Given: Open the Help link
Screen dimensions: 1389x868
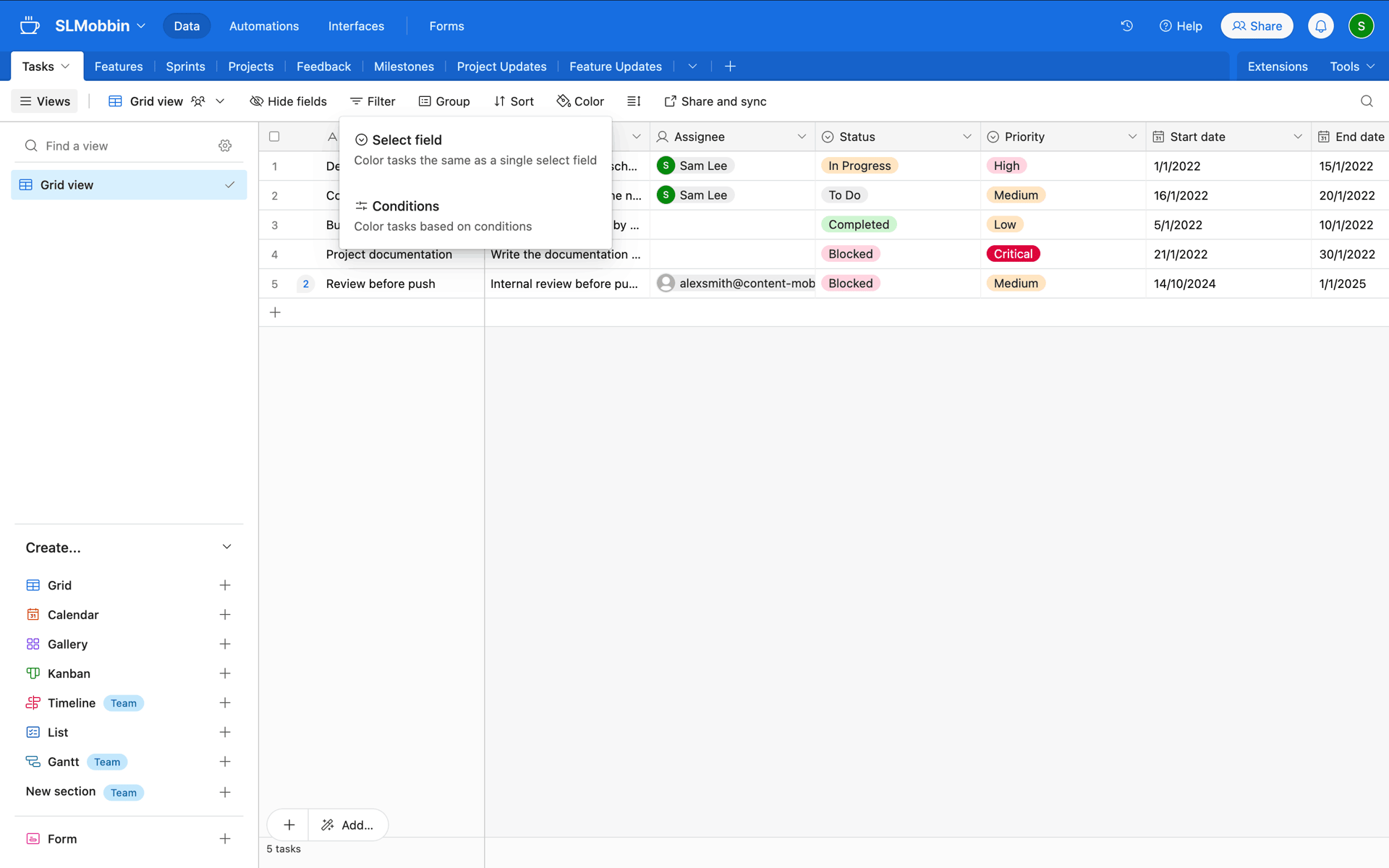Looking at the screenshot, I should pos(1181,26).
